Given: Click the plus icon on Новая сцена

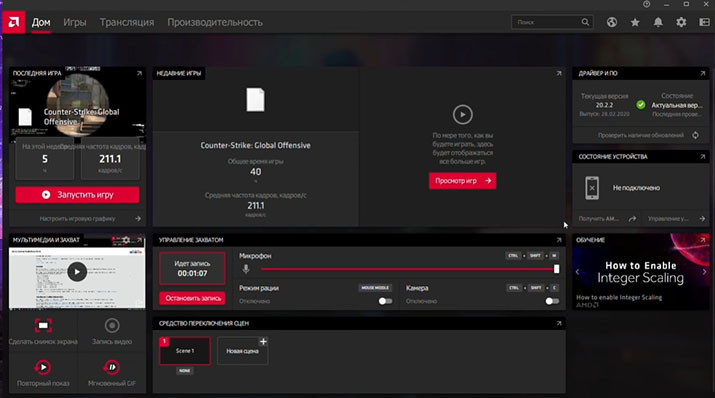Looking at the screenshot, I should [x=263, y=341].
